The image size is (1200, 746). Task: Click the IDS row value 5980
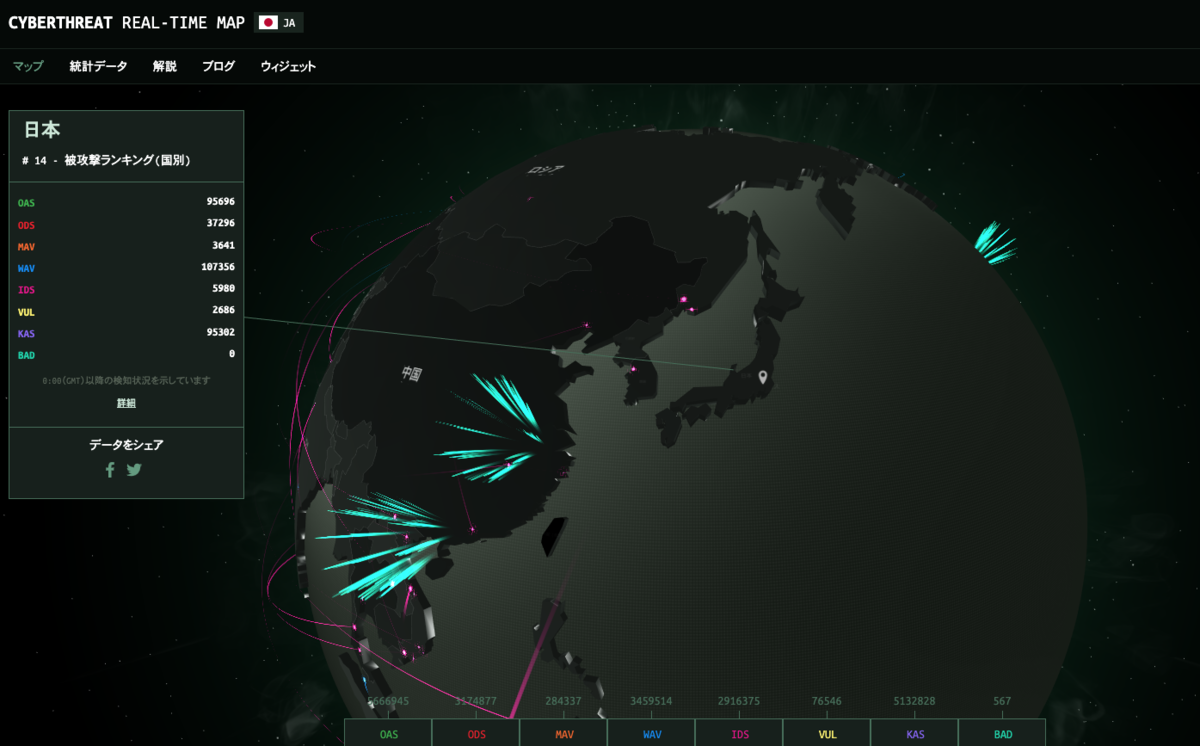coord(223,289)
